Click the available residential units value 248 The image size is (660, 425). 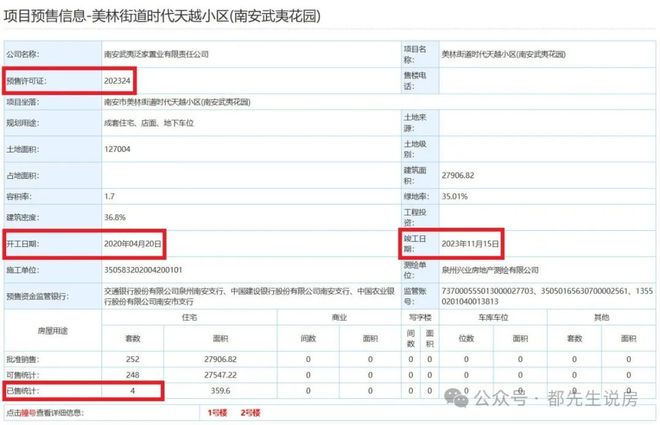point(133,375)
